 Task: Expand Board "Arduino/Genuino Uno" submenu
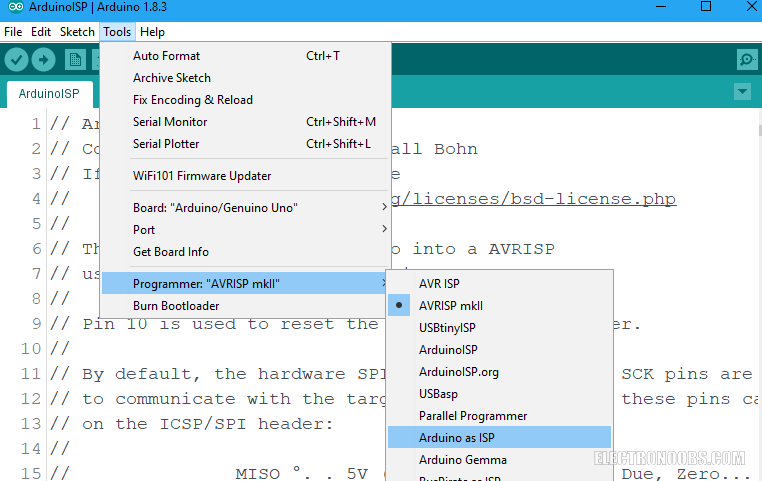tap(245, 207)
